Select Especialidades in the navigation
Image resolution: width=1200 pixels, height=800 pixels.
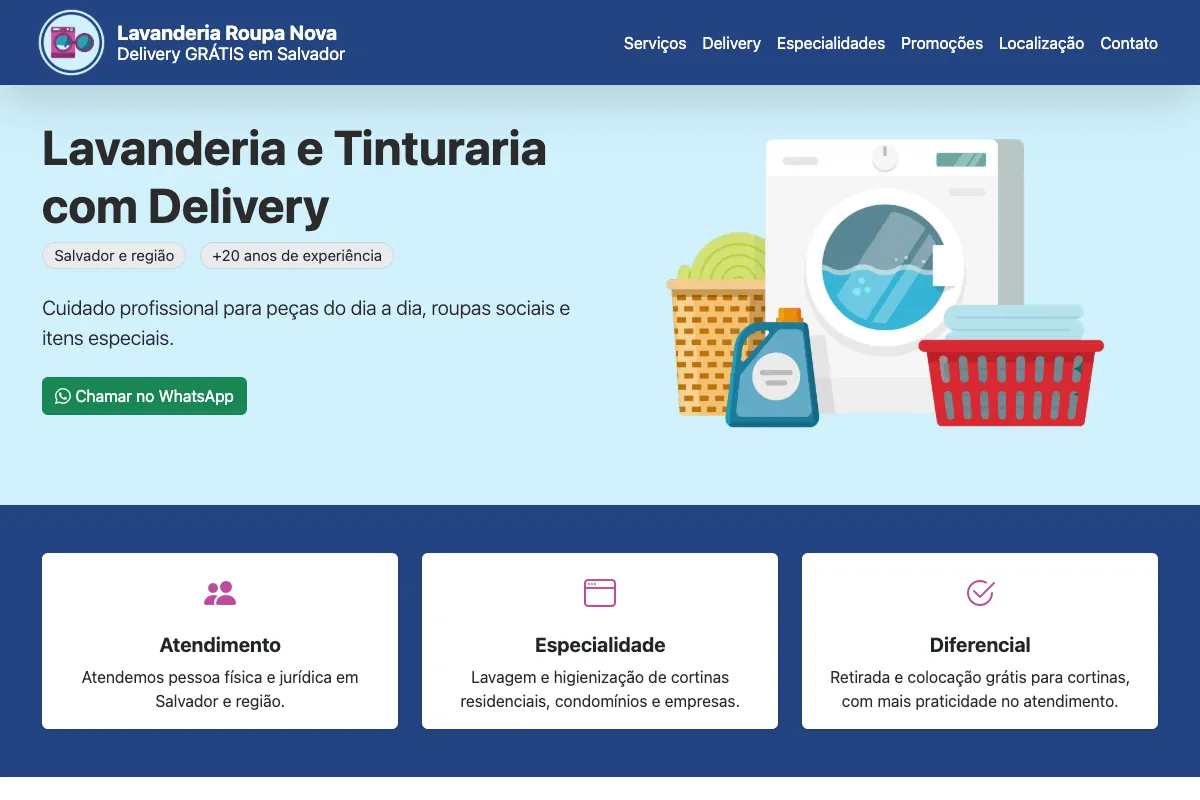pos(831,44)
